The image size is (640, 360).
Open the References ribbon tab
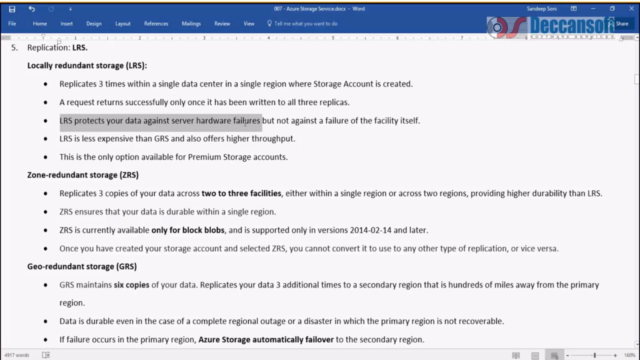tap(156, 24)
